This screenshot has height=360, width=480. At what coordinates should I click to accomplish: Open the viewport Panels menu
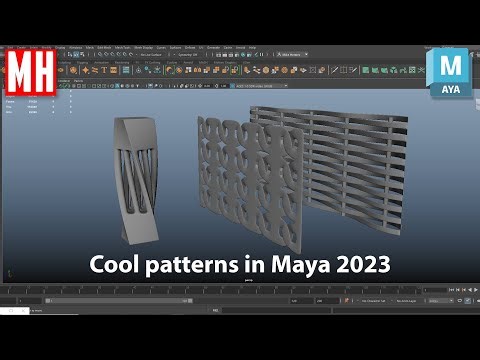(x=78, y=81)
